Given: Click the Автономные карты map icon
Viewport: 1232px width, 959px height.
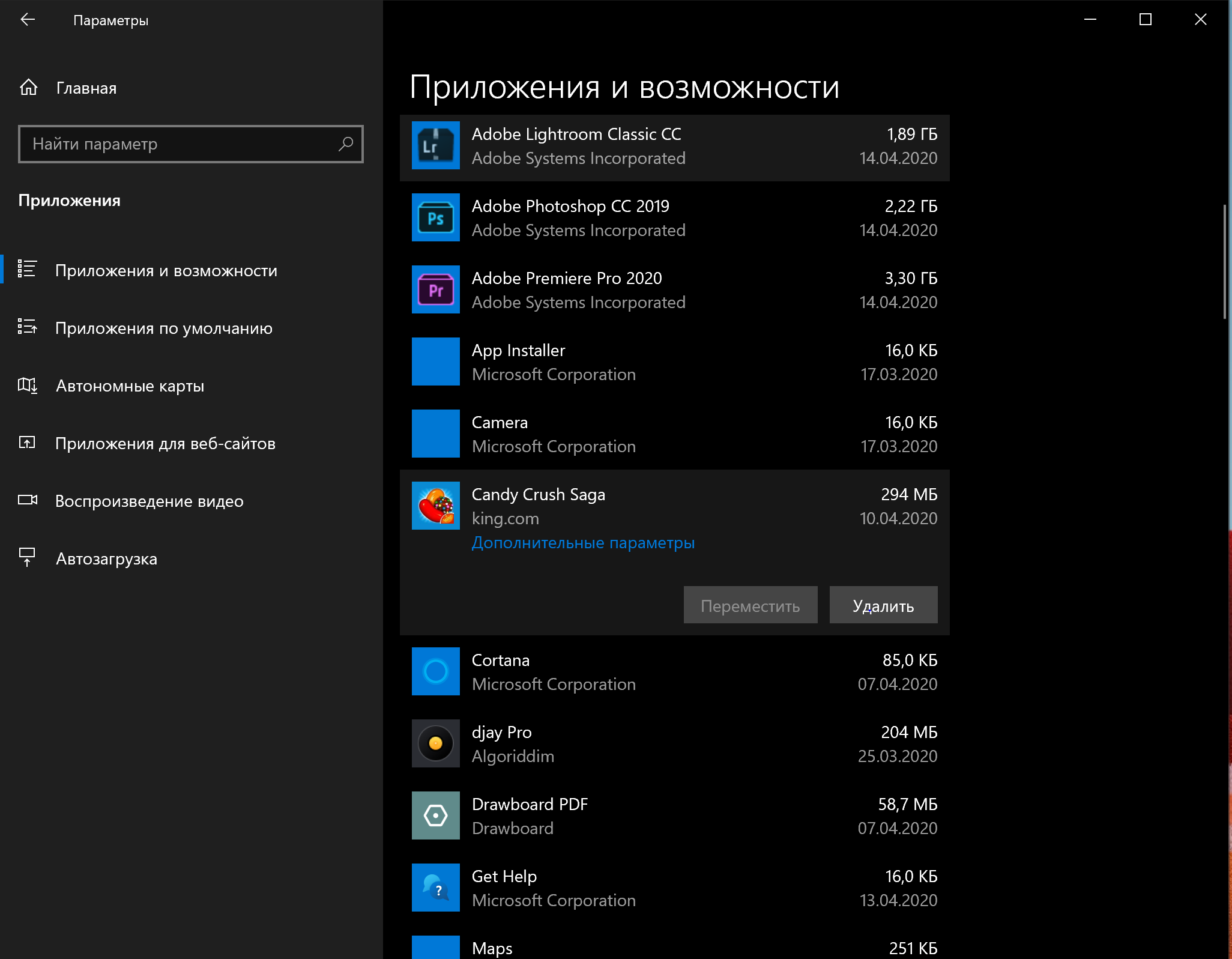Looking at the screenshot, I should (27, 385).
